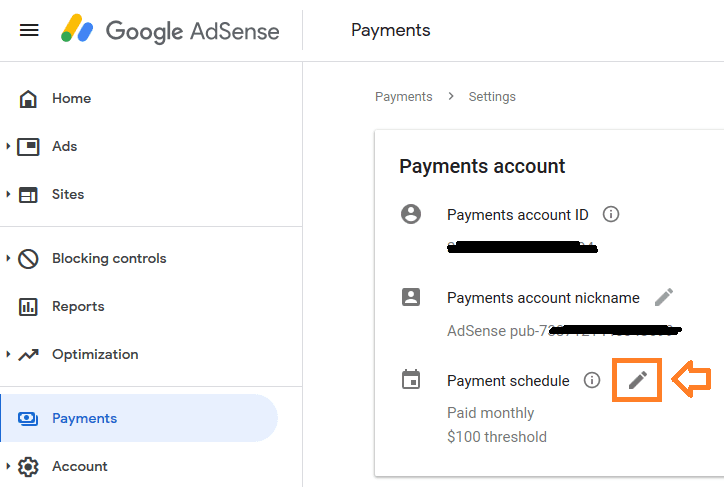Click the Payment schedule label
The width and height of the screenshot is (724, 487).
(508, 381)
